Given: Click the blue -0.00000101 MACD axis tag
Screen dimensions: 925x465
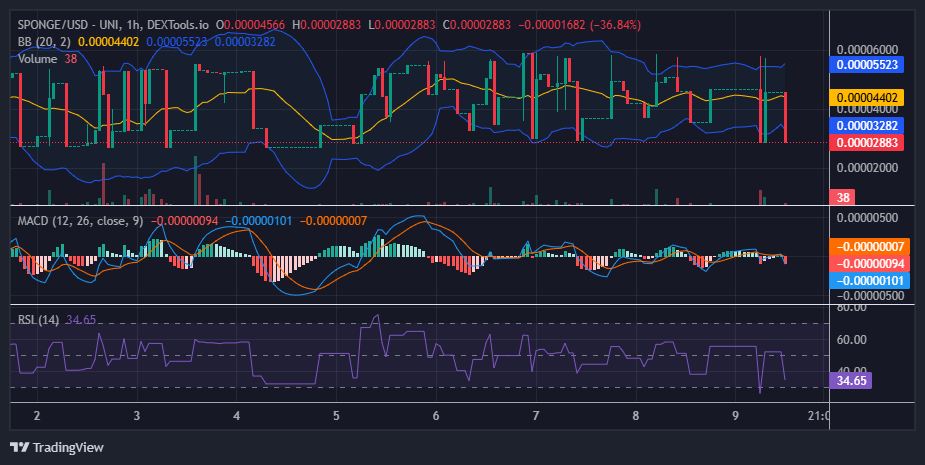Looking at the screenshot, I should click(x=870, y=281).
